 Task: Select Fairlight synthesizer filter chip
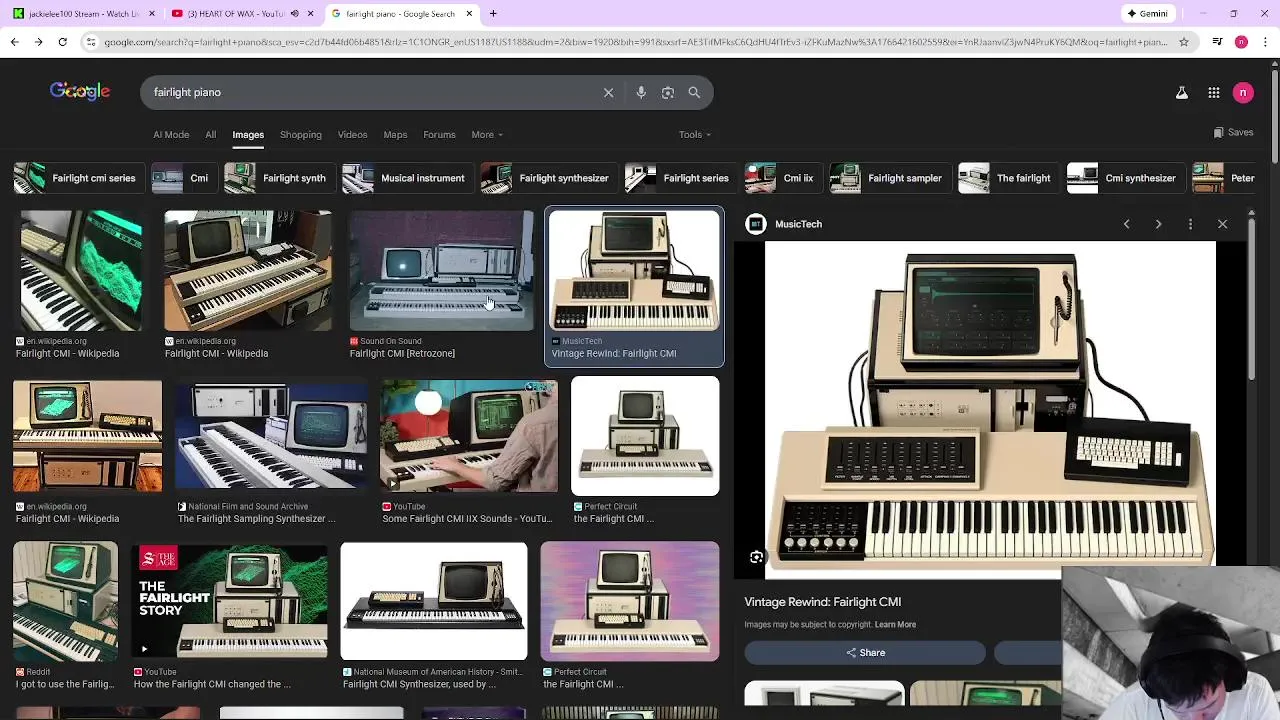tap(548, 178)
